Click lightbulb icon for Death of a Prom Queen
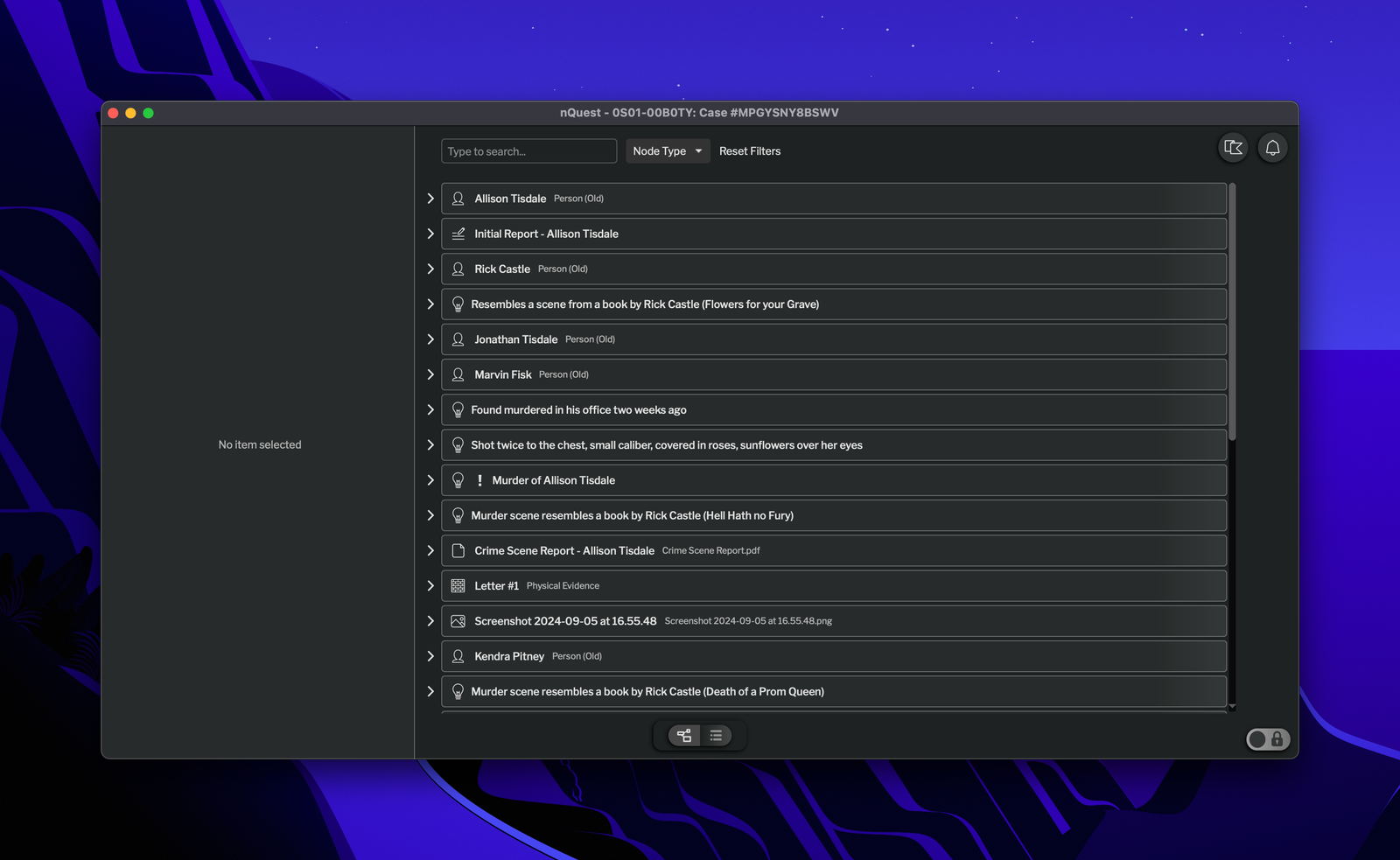1400x860 pixels. pos(458,691)
